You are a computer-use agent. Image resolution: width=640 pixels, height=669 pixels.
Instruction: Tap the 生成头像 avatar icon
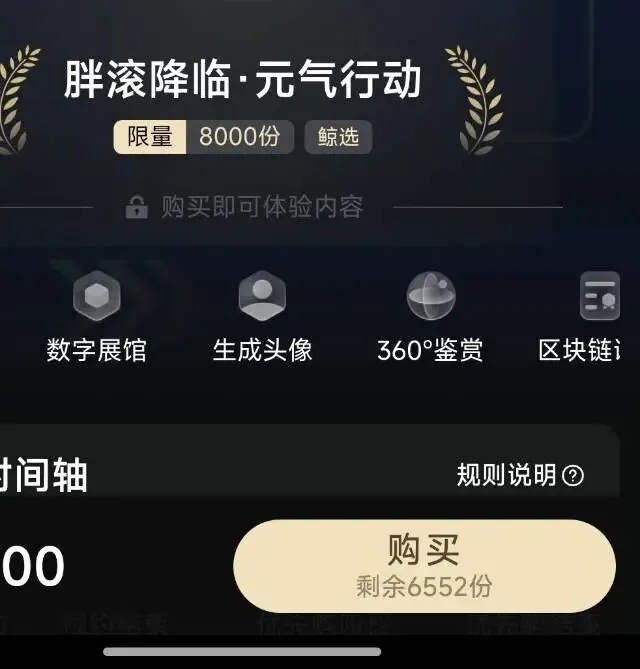point(262,295)
